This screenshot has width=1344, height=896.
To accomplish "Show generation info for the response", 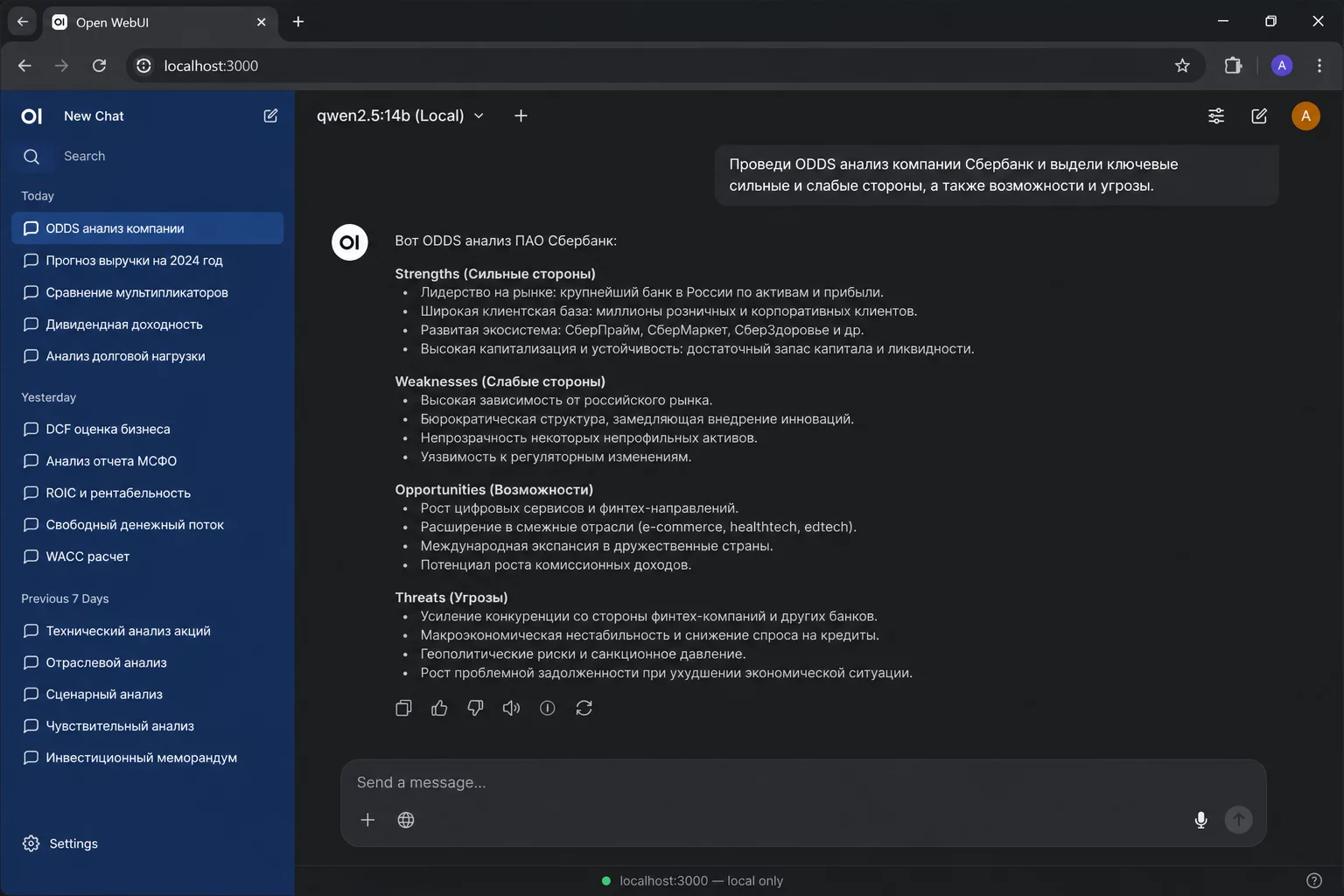I will [x=548, y=708].
